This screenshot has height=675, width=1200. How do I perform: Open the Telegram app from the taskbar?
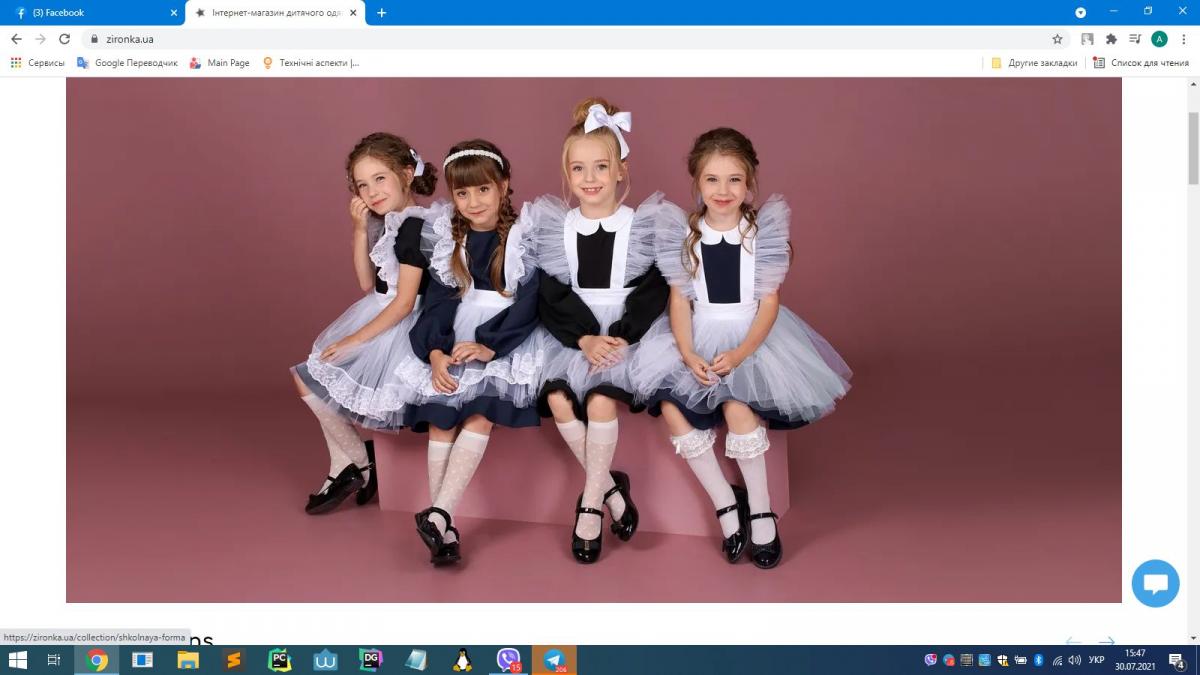[553, 660]
